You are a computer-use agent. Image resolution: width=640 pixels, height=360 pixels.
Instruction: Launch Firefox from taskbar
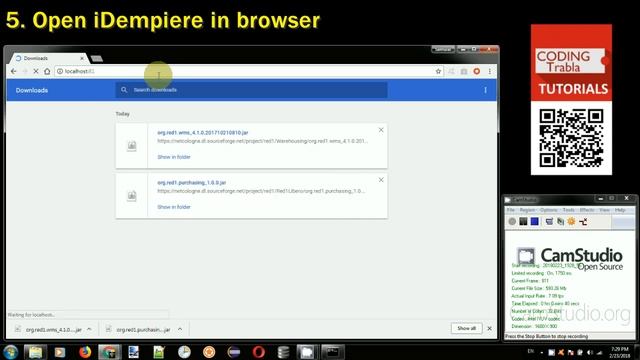(85, 352)
